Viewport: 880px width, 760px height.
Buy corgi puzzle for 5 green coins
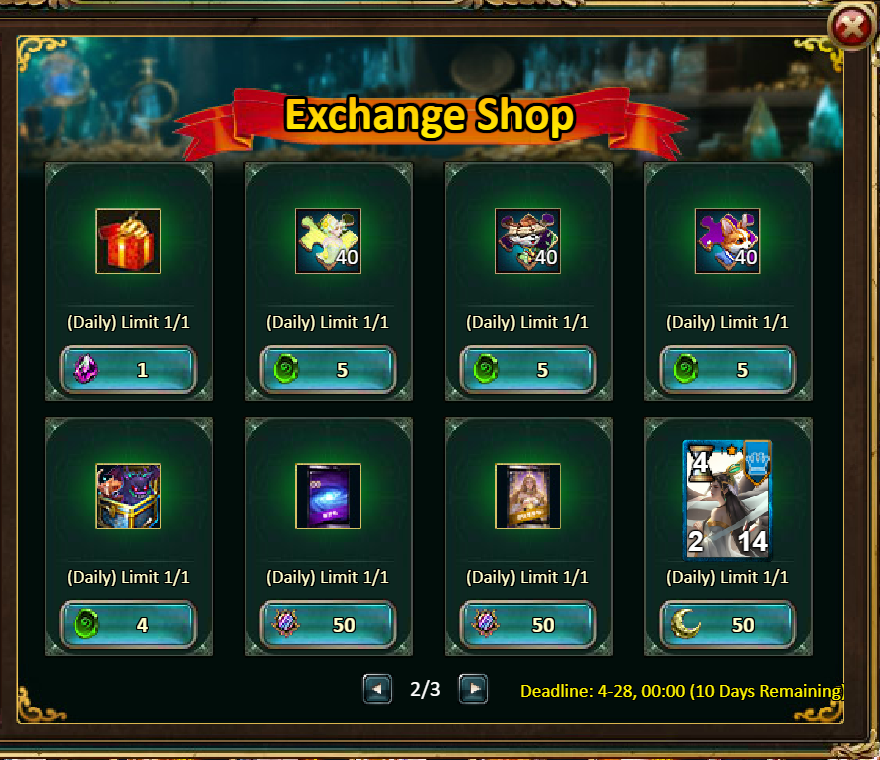(727, 369)
